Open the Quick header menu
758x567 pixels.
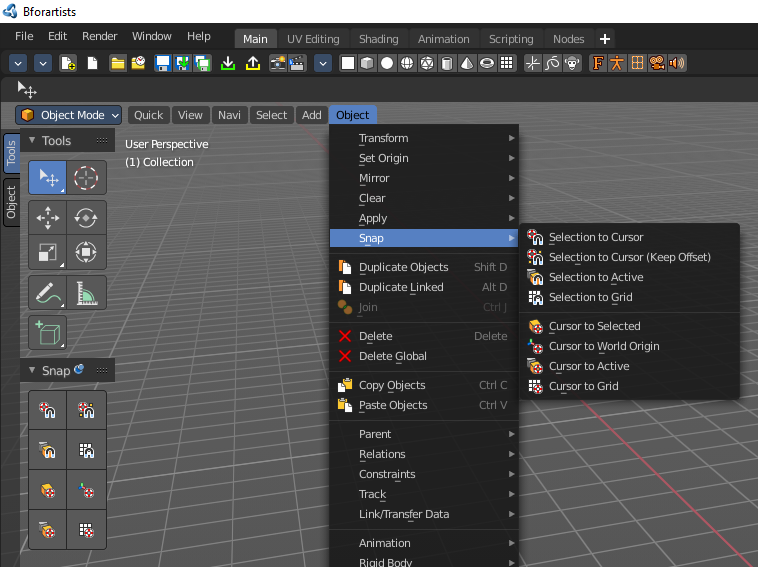(x=148, y=115)
